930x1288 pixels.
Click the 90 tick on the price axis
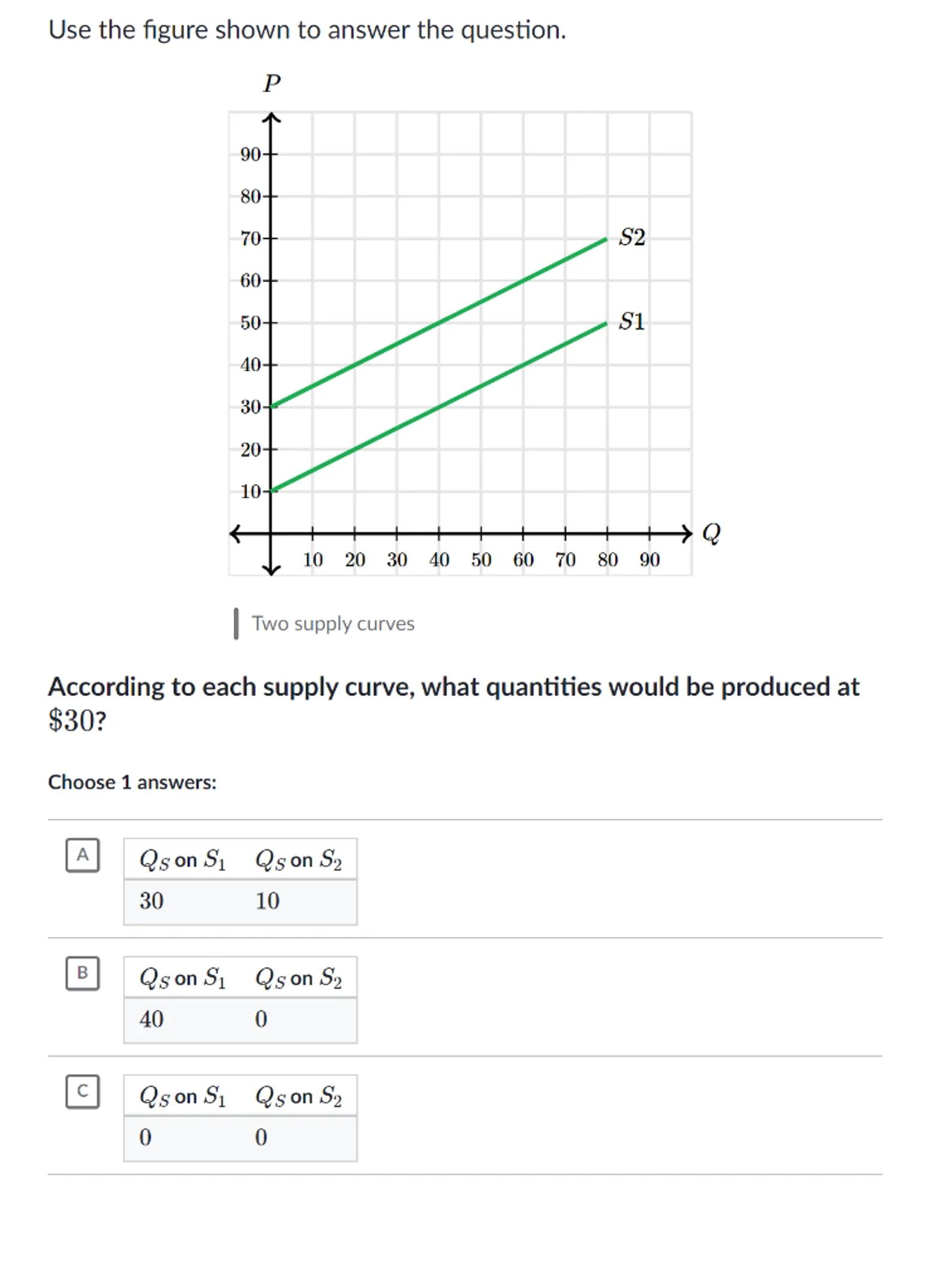pos(250,155)
